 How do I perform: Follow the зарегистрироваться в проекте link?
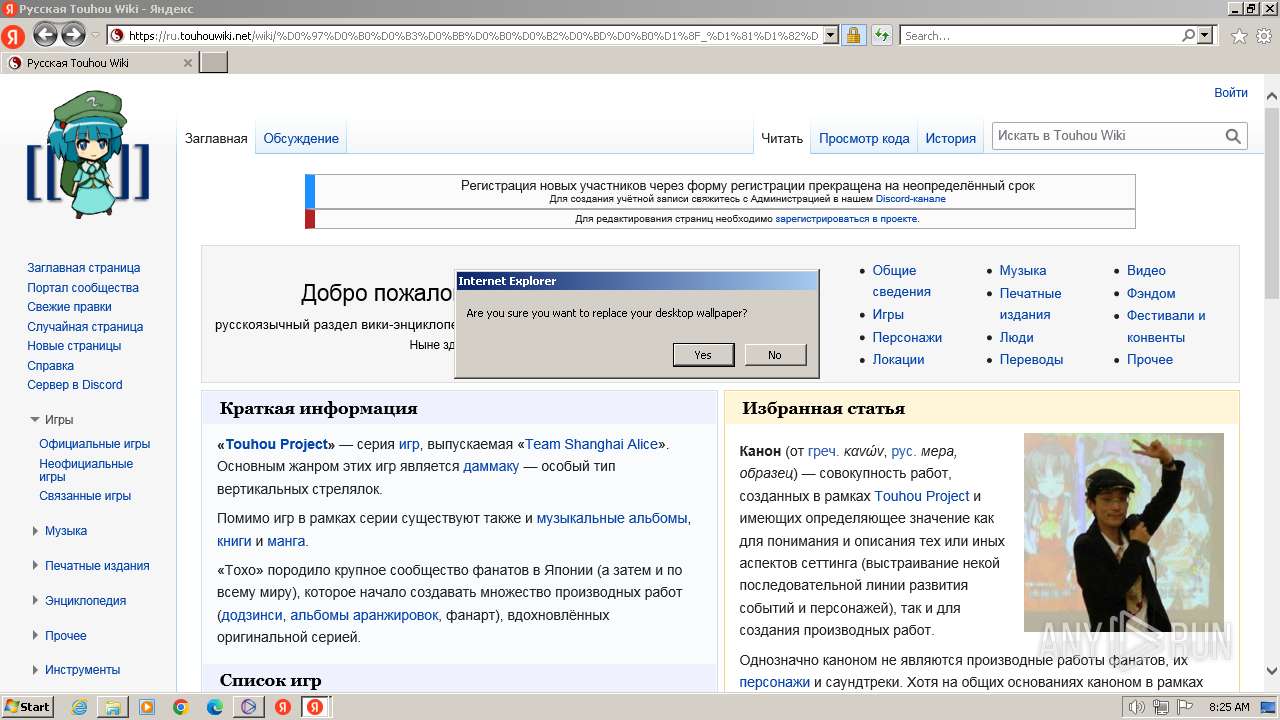[x=846, y=219]
